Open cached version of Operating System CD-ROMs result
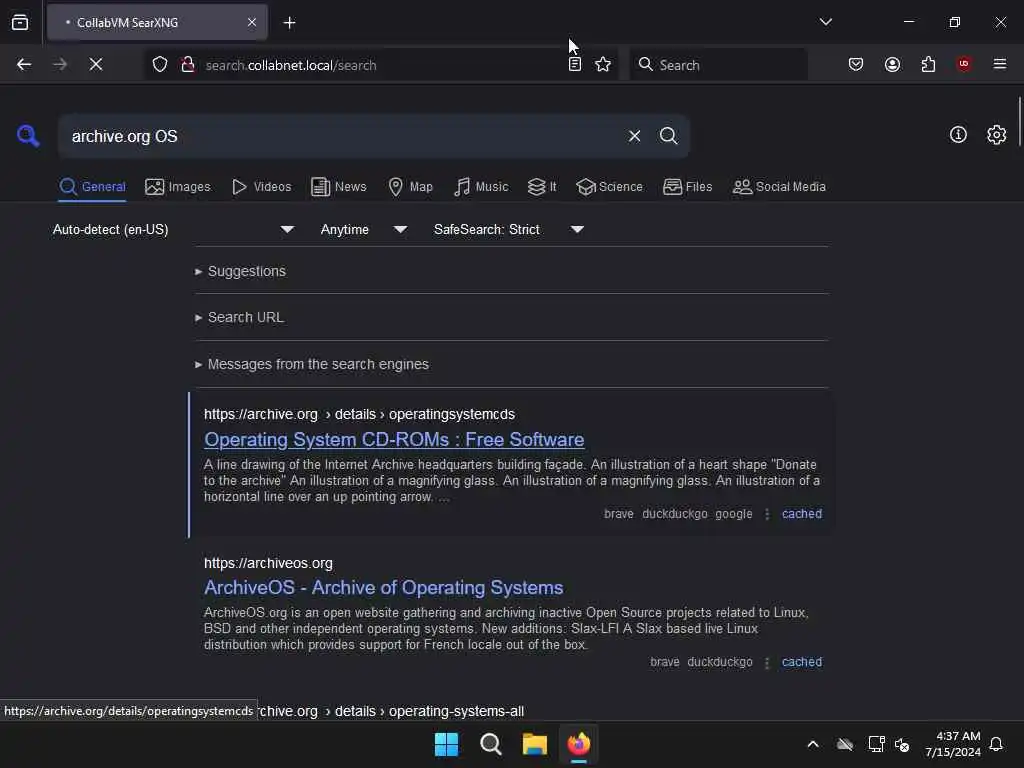The height and width of the screenshot is (768, 1024). (801, 514)
